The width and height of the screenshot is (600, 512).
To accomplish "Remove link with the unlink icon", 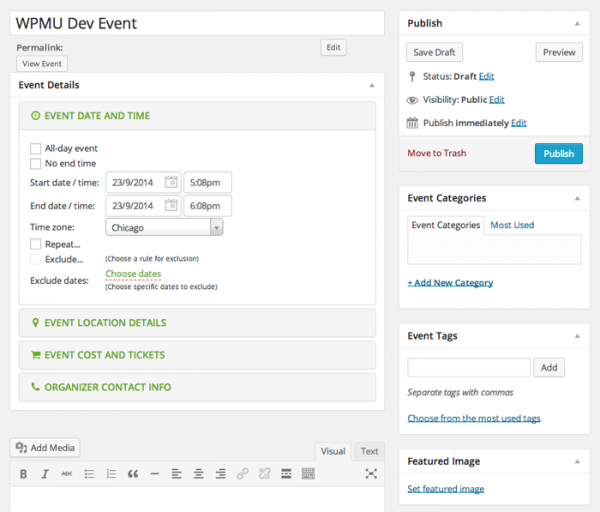I will pos(264,474).
